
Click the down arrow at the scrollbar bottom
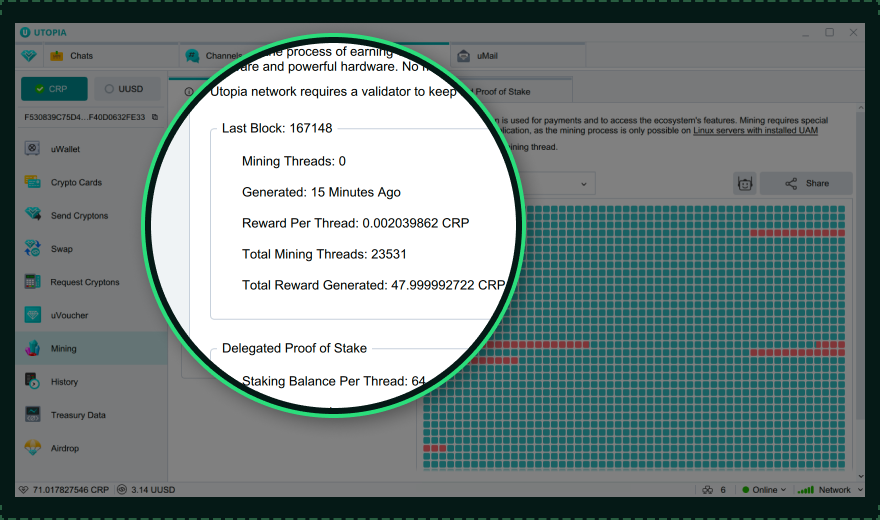pyautogui.click(x=860, y=476)
